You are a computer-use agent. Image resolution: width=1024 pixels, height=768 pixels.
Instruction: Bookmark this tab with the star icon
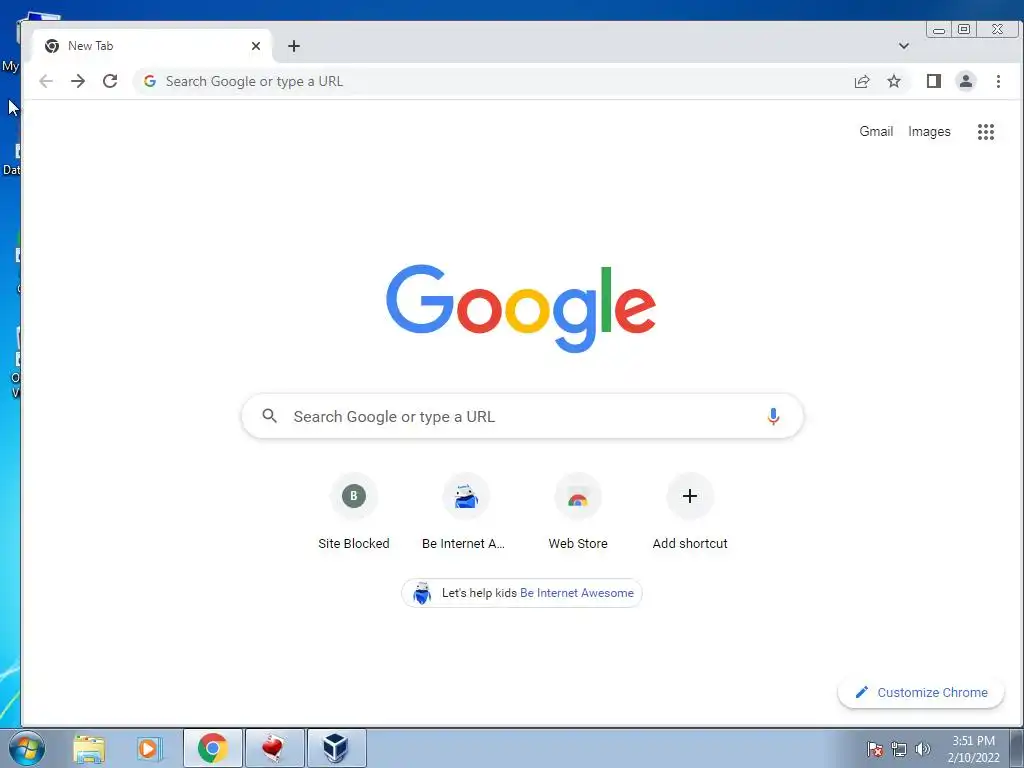coord(894,81)
